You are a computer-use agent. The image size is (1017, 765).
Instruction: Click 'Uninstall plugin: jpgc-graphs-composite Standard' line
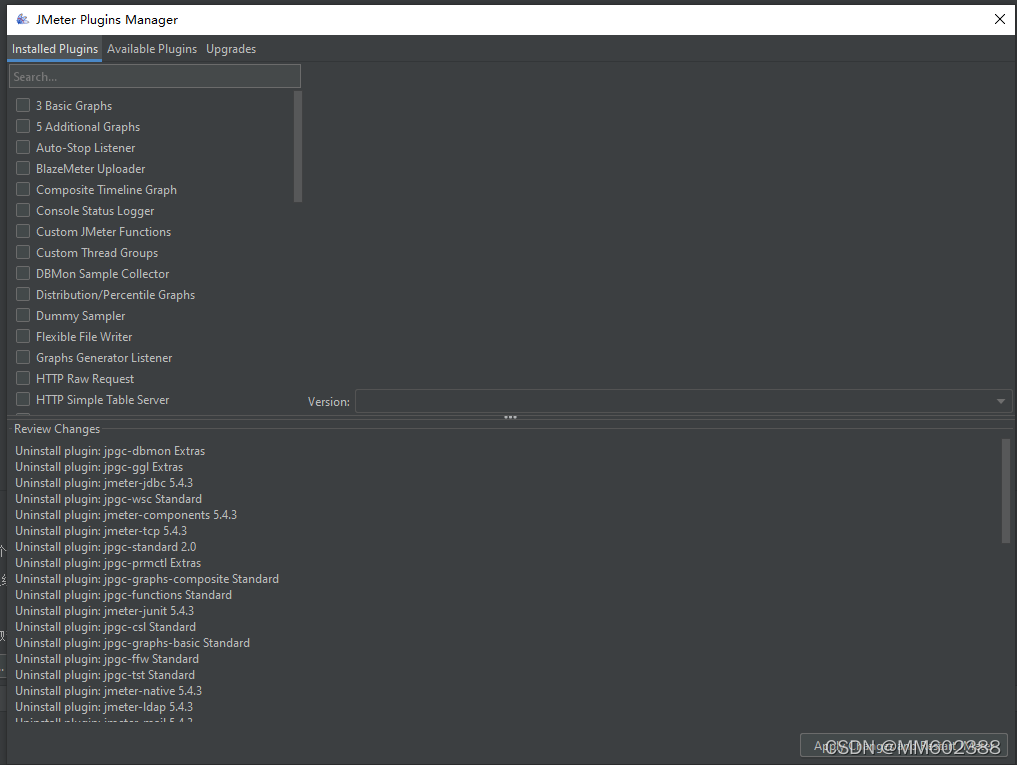pyautogui.click(x=147, y=579)
